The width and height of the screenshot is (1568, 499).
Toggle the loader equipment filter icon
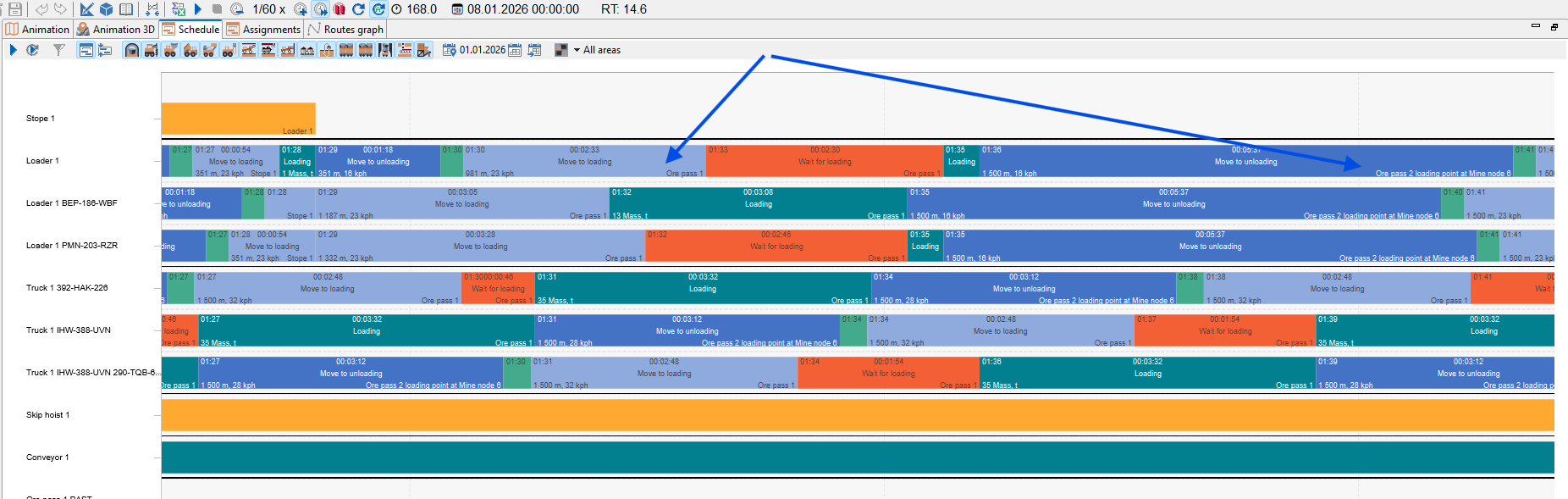(171, 50)
